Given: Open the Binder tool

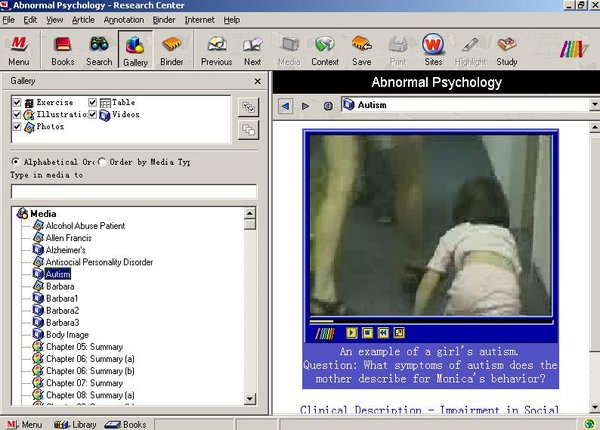Looking at the screenshot, I should [x=172, y=48].
